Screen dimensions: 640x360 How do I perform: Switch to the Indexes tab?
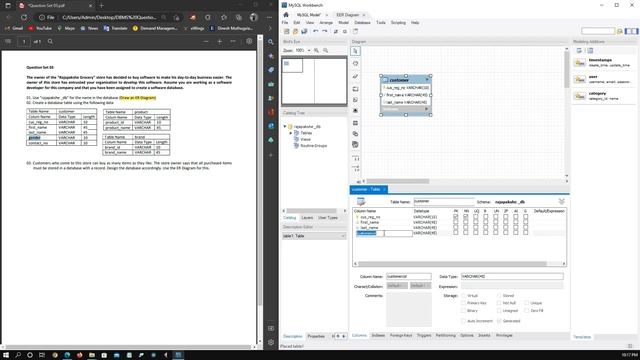[x=378, y=335]
